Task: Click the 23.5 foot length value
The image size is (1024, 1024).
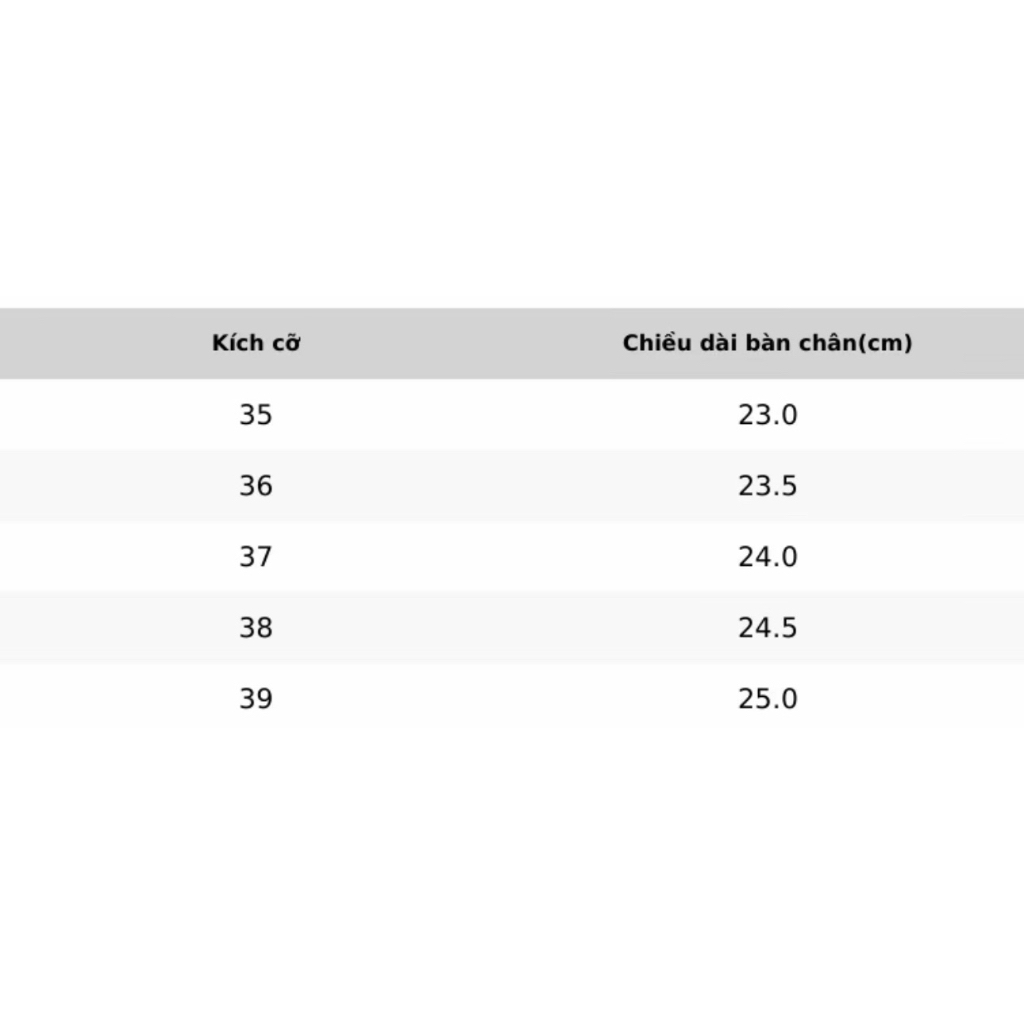Action: (767, 485)
